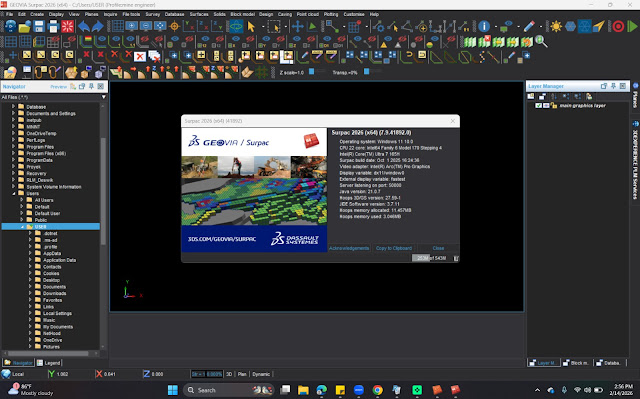The height and width of the screenshot is (399, 640).
Task: Click 3DS.COM/GEOVIA/SURPAC link in banner
Action: (x=222, y=239)
